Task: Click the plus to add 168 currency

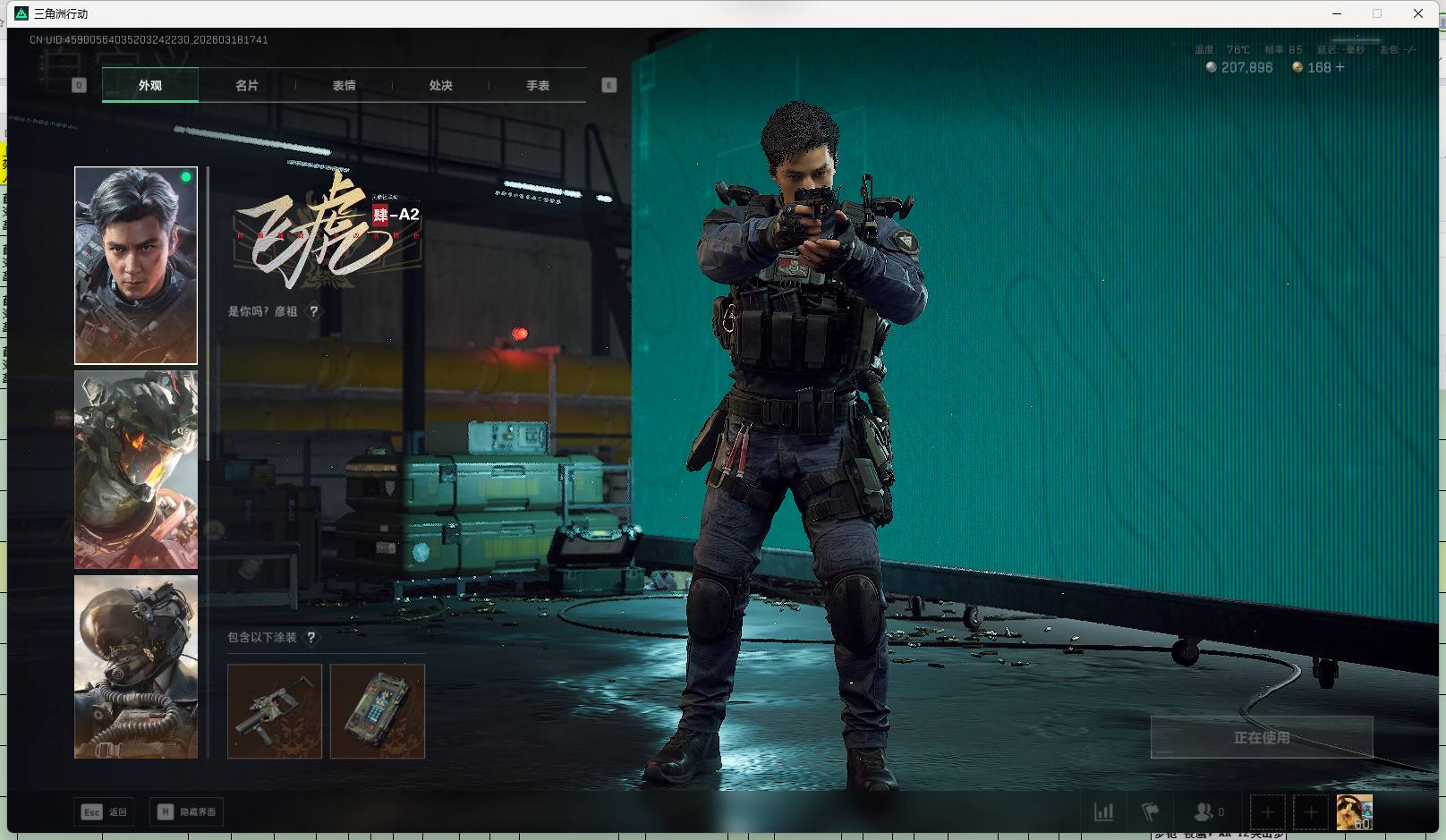Action: pos(1340,67)
